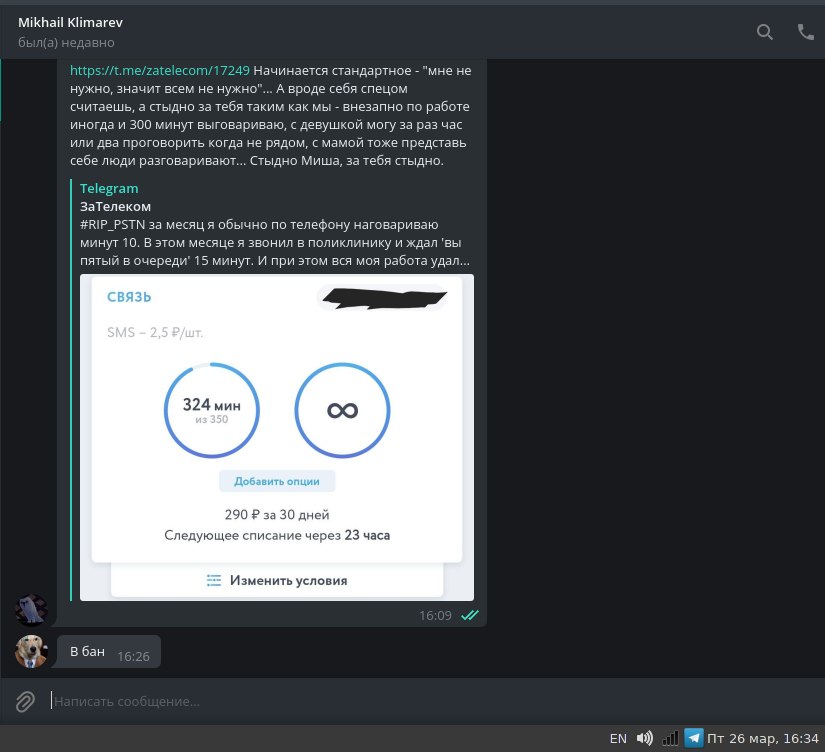The image size is (825, 752).
Task: Click 'Изменить условия' in the screenshot
Action: 288,580
